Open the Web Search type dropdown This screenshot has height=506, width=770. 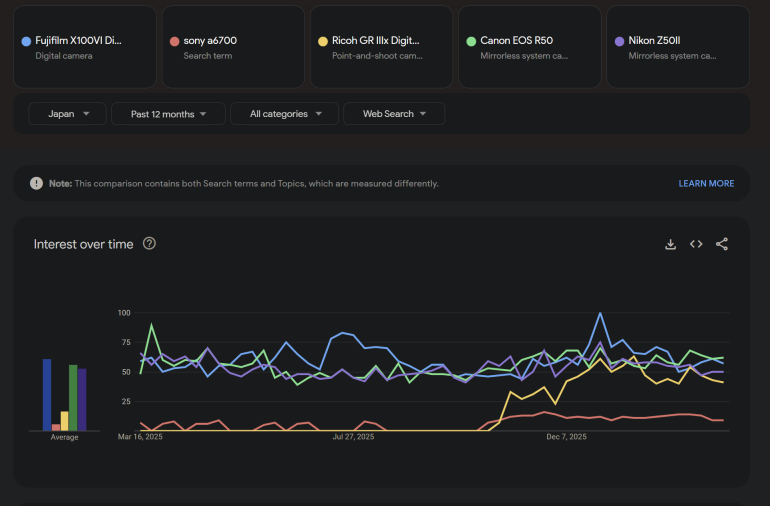[394, 114]
